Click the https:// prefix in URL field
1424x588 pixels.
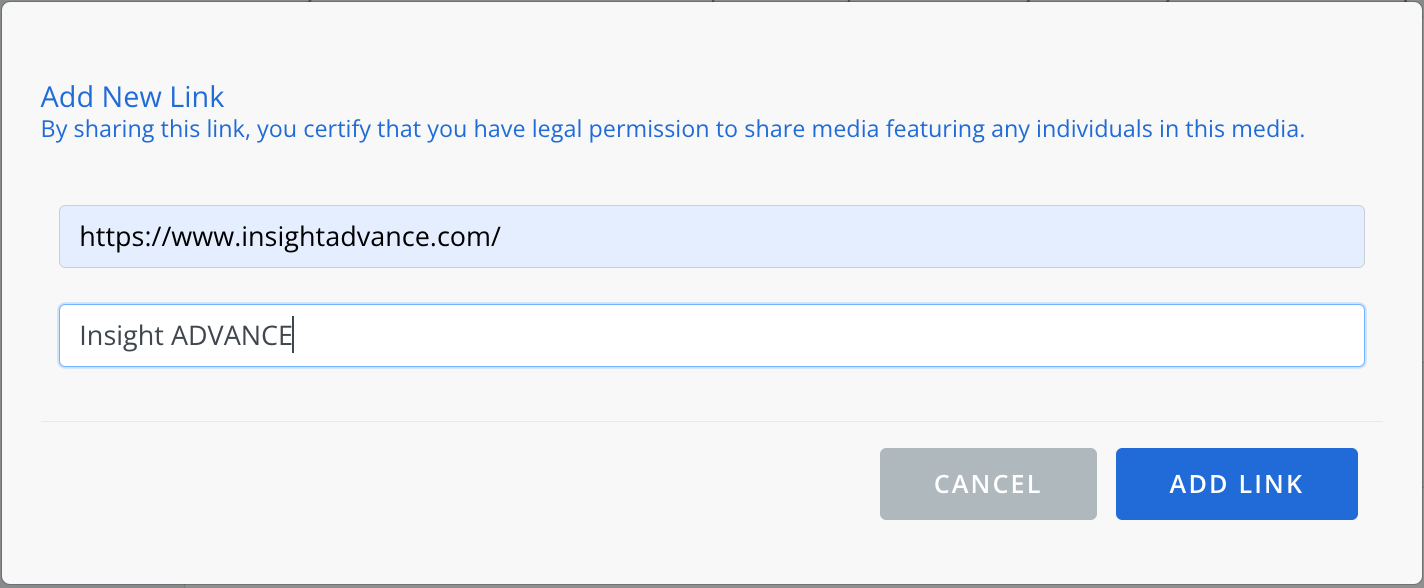click(125, 238)
